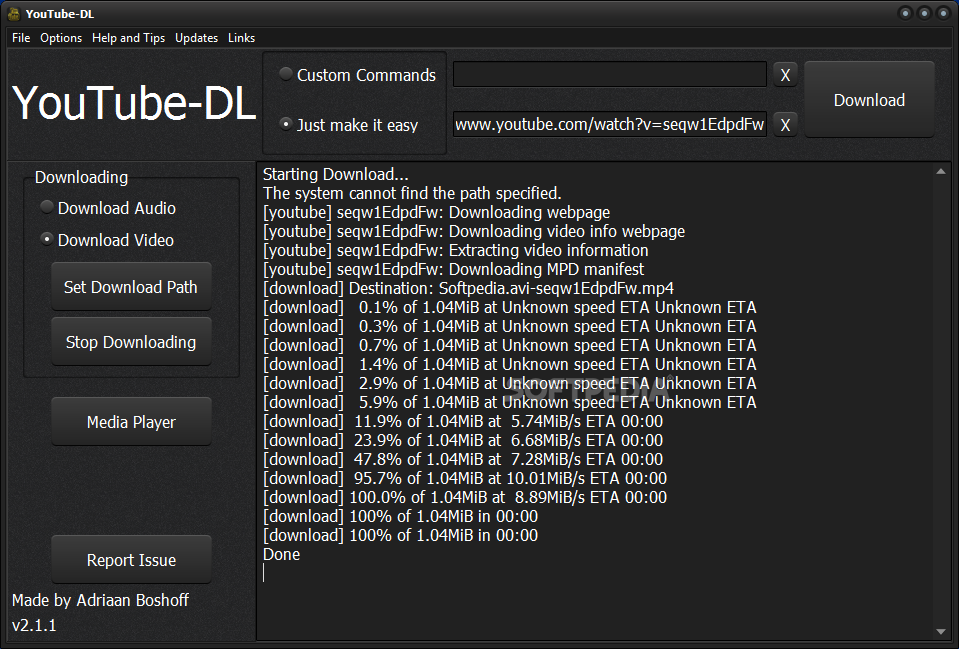Click the log line showing 11.9% at 5.74MiB/s

(x=462, y=421)
